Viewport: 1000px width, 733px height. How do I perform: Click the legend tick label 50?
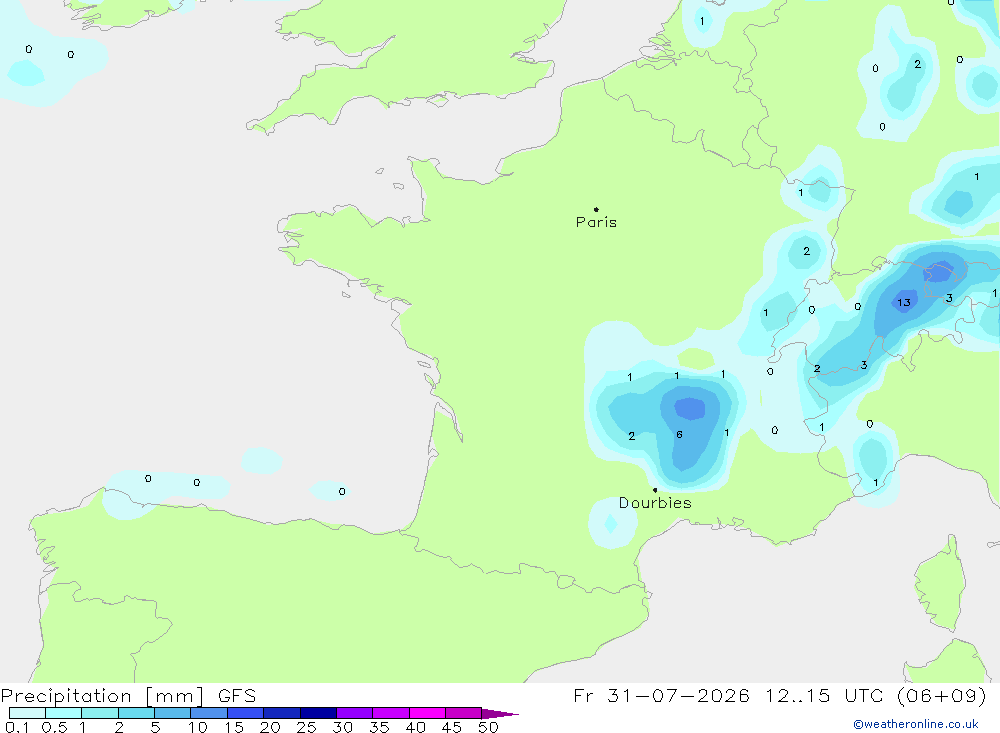click(488, 727)
